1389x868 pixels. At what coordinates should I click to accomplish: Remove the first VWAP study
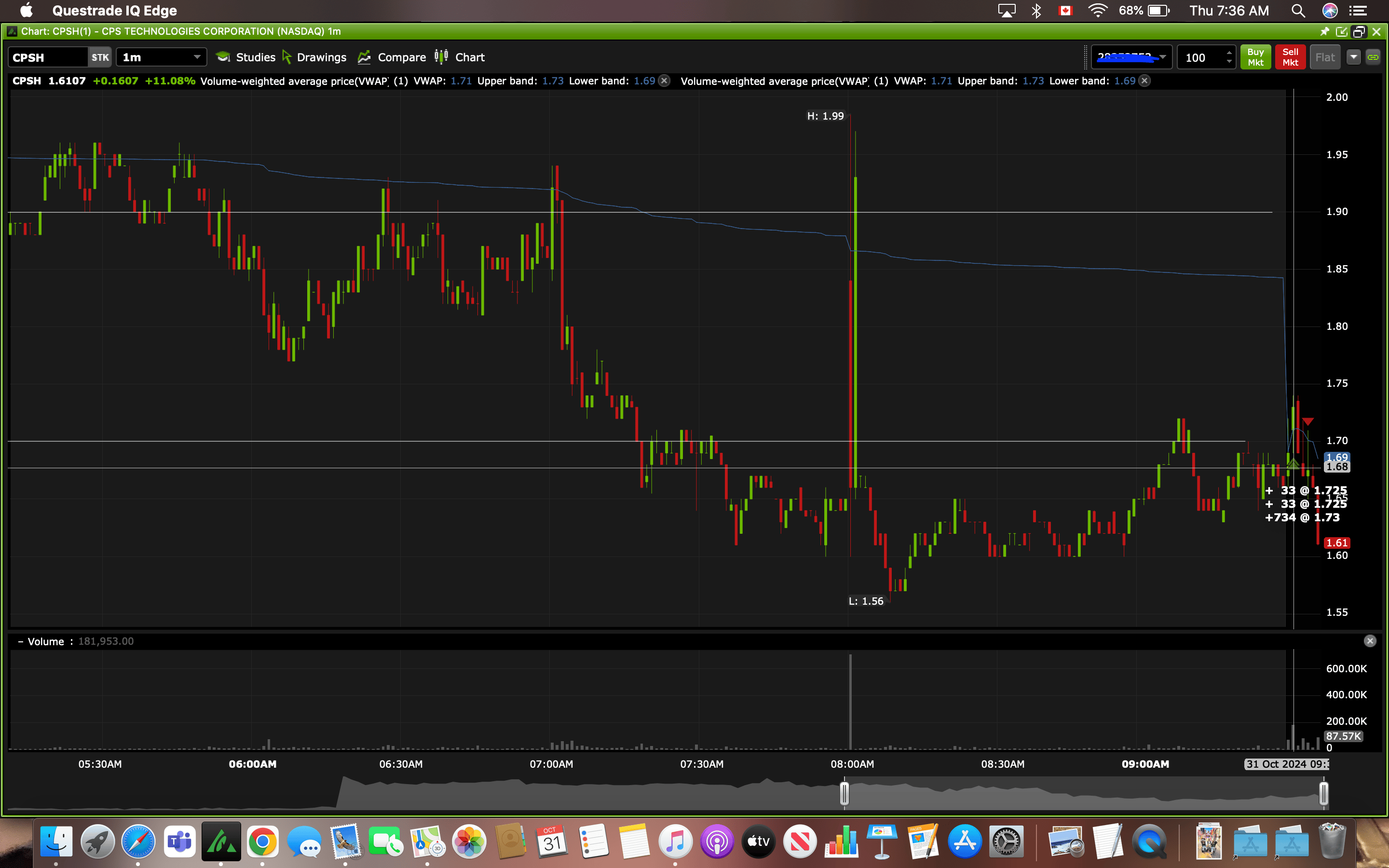pyautogui.click(x=664, y=81)
